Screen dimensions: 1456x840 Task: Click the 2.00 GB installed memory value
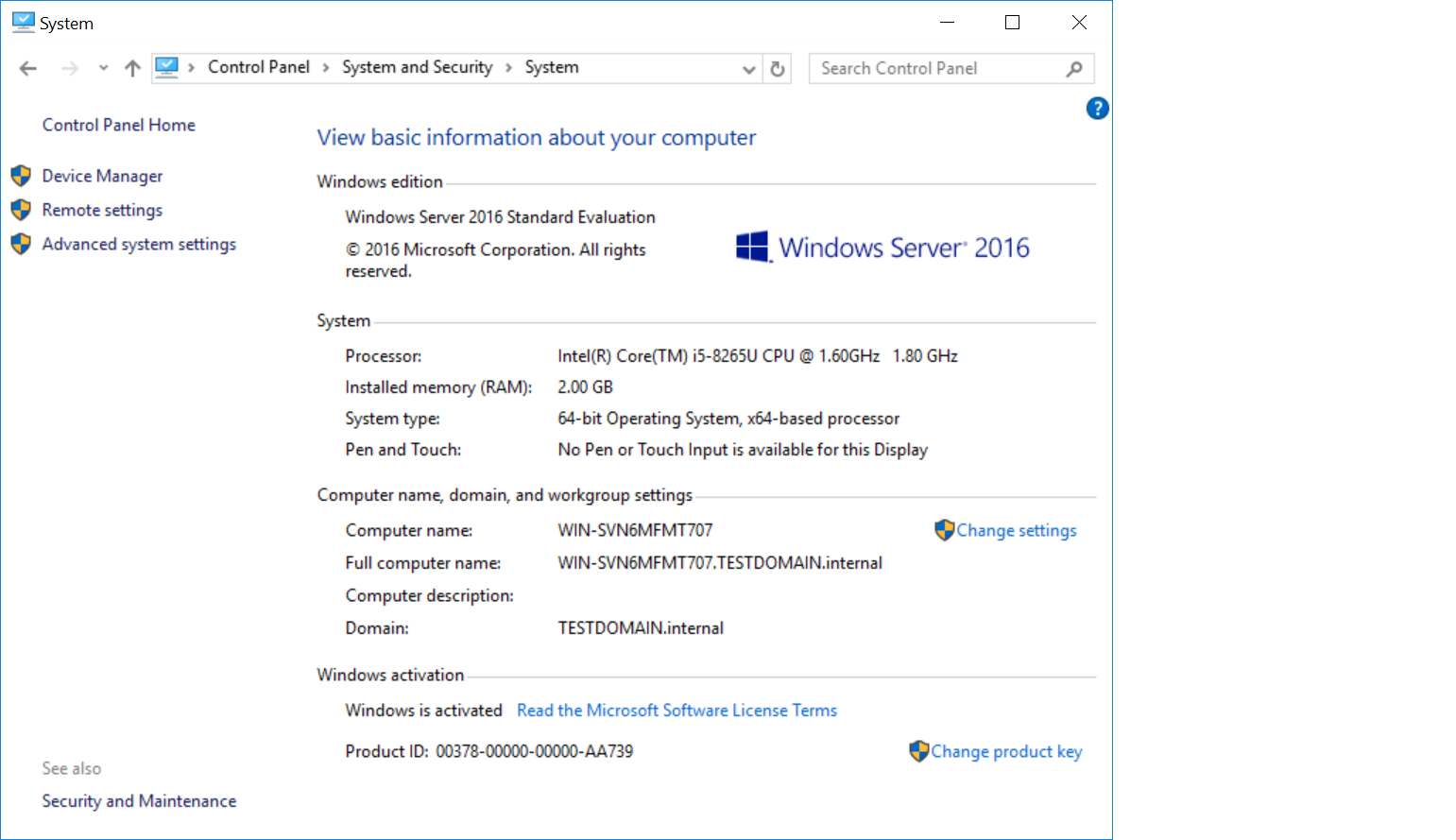point(585,387)
